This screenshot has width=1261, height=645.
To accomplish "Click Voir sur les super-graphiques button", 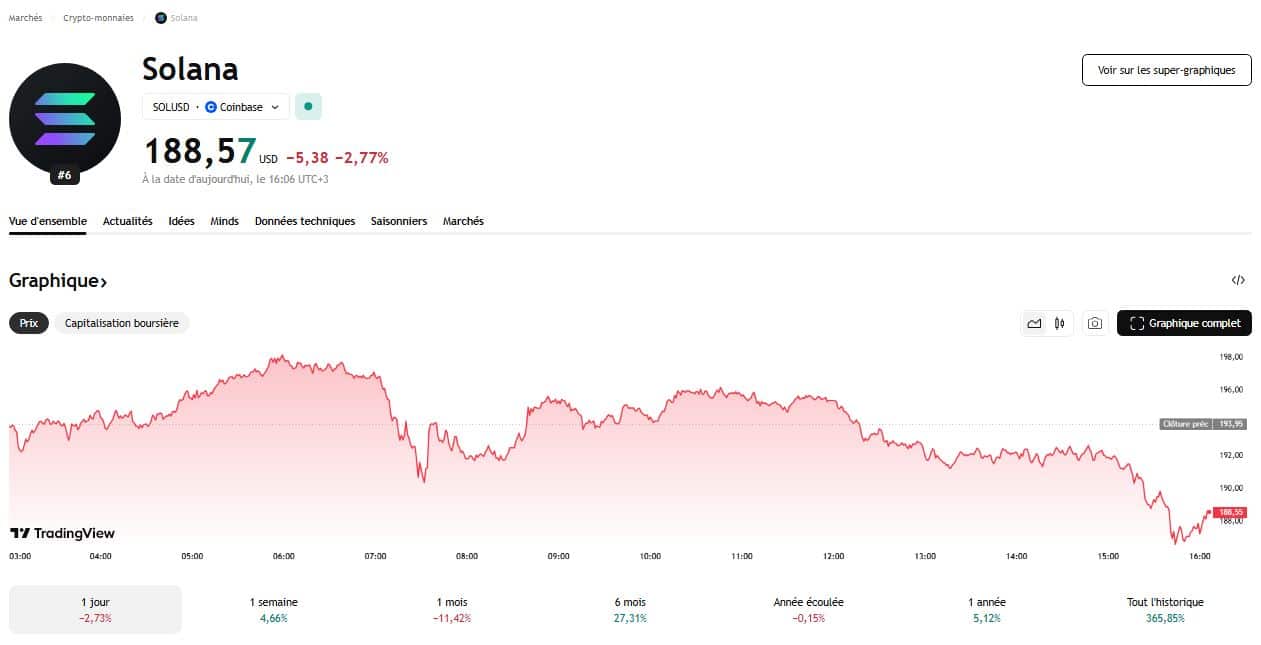I will (1166, 70).
